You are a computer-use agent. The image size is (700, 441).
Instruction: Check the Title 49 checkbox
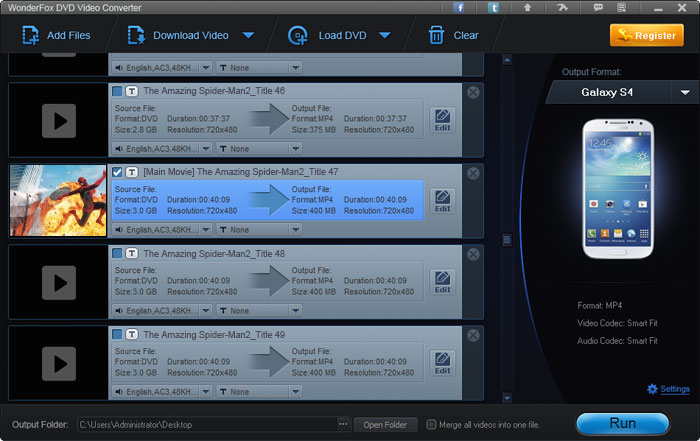coord(117,334)
